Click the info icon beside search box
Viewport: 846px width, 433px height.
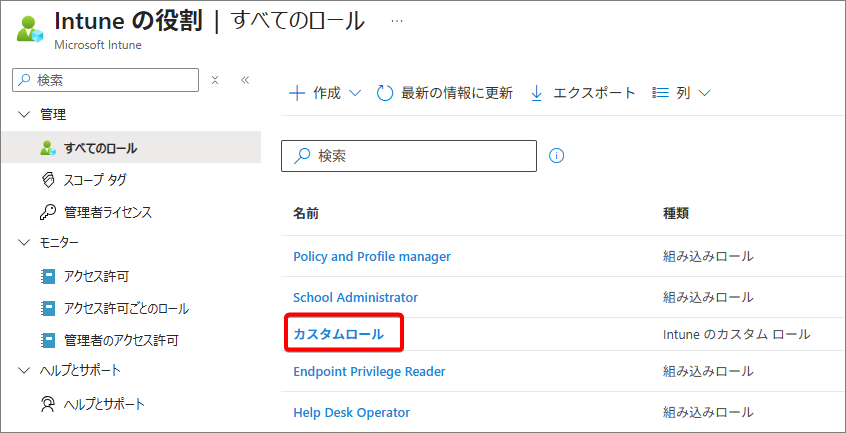click(x=557, y=156)
